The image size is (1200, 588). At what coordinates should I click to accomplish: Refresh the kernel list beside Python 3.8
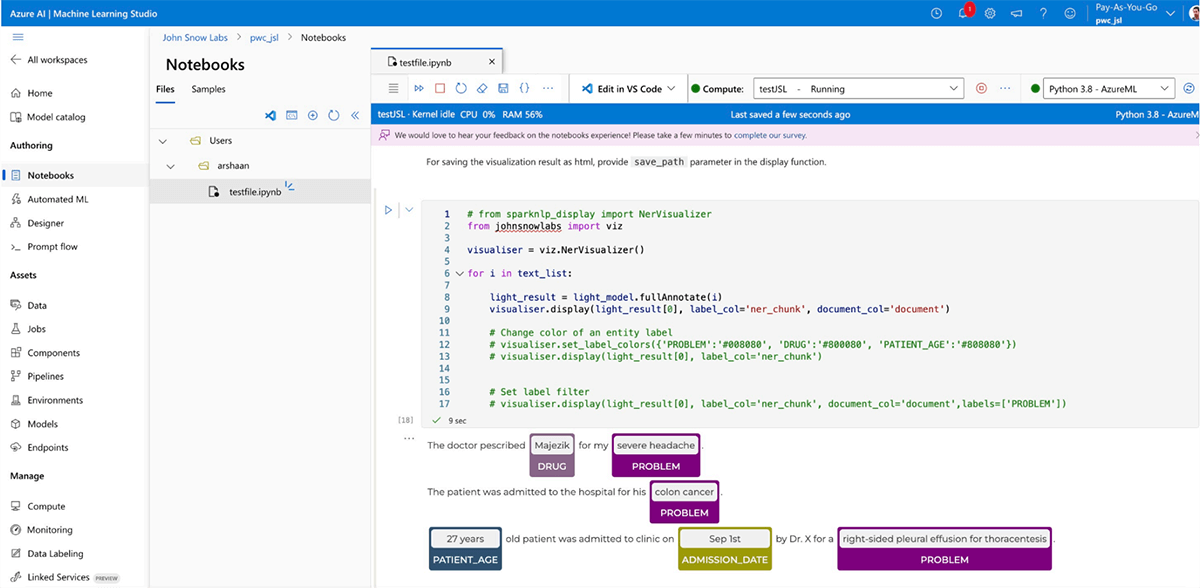tap(1189, 88)
